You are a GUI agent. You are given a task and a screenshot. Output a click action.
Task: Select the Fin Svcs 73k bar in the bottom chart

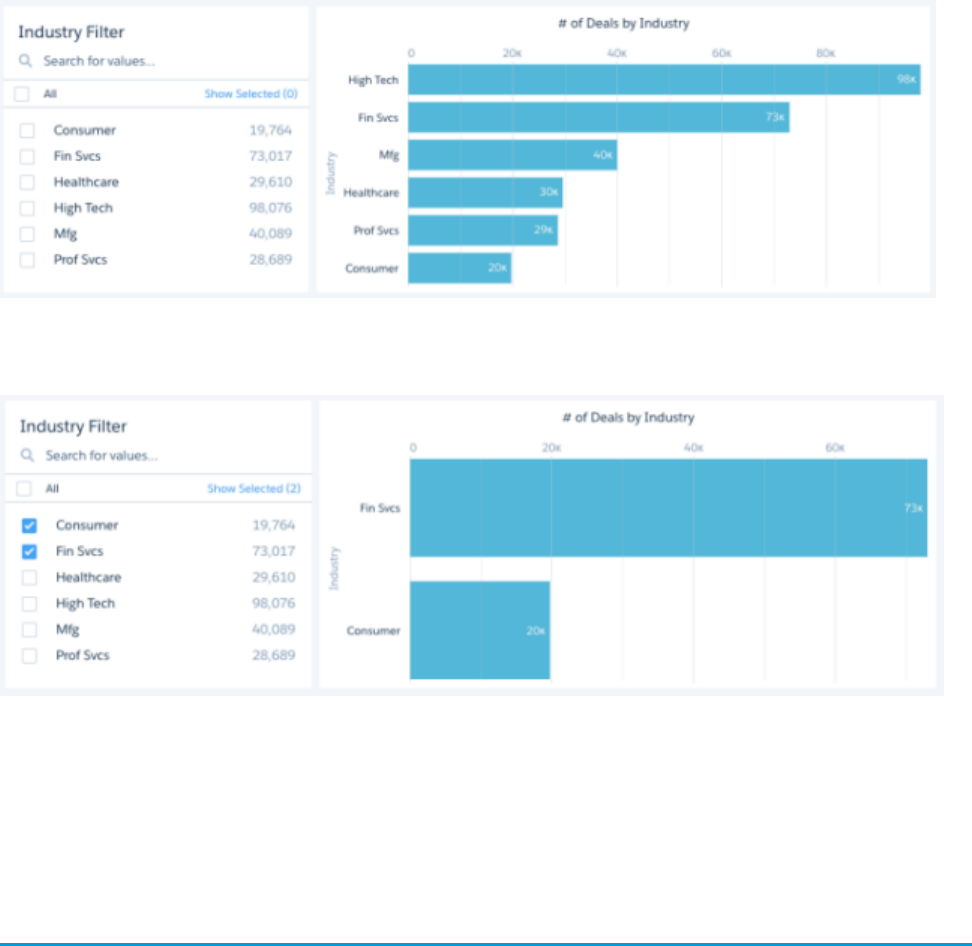coord(669,508)
